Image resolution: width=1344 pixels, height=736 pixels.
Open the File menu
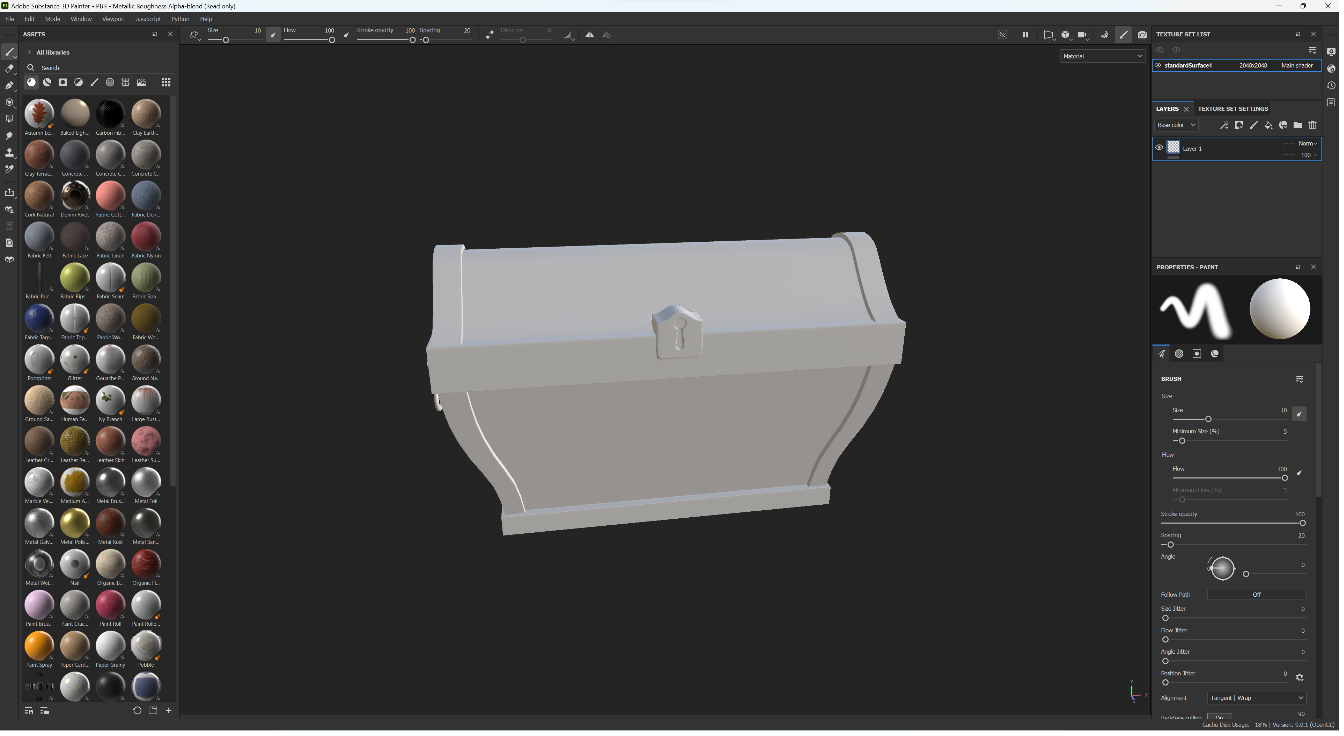11,19
